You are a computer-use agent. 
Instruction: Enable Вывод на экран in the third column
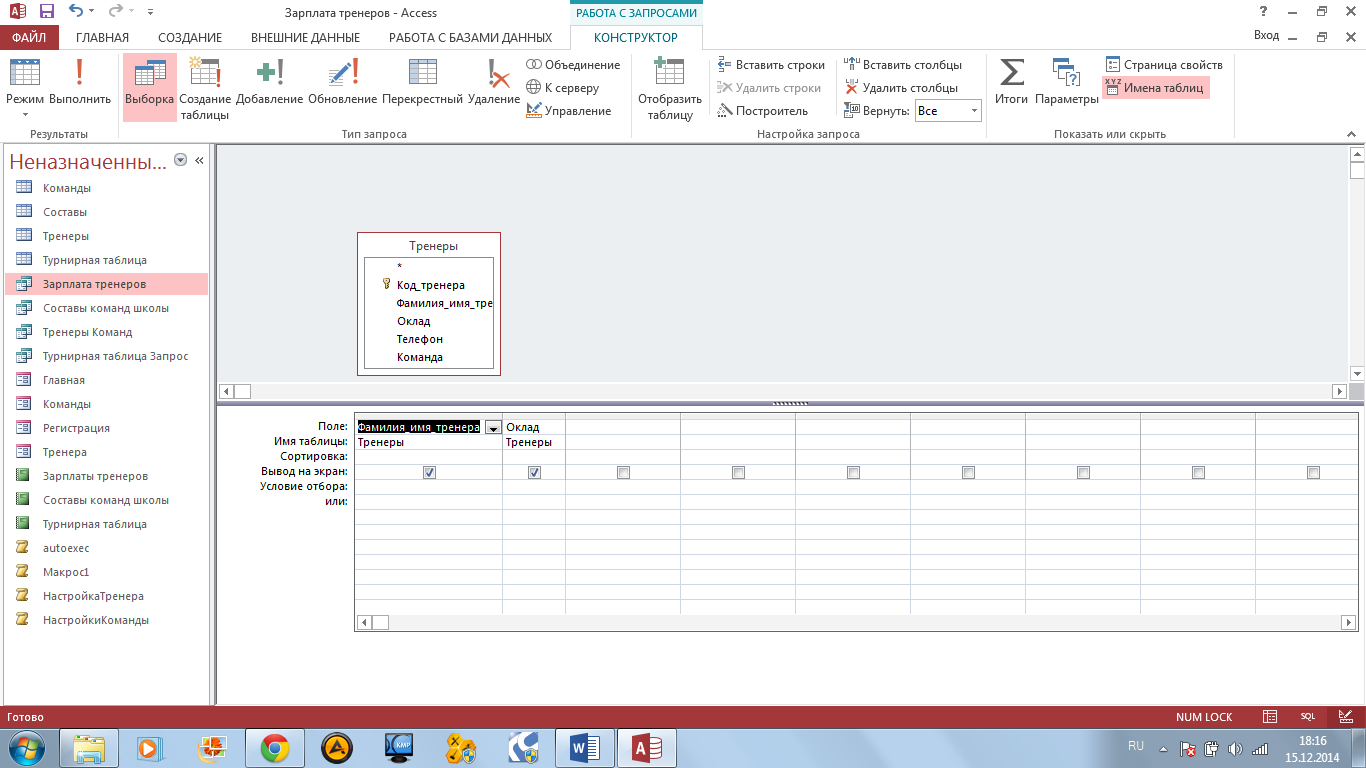(x=623, y=471)
